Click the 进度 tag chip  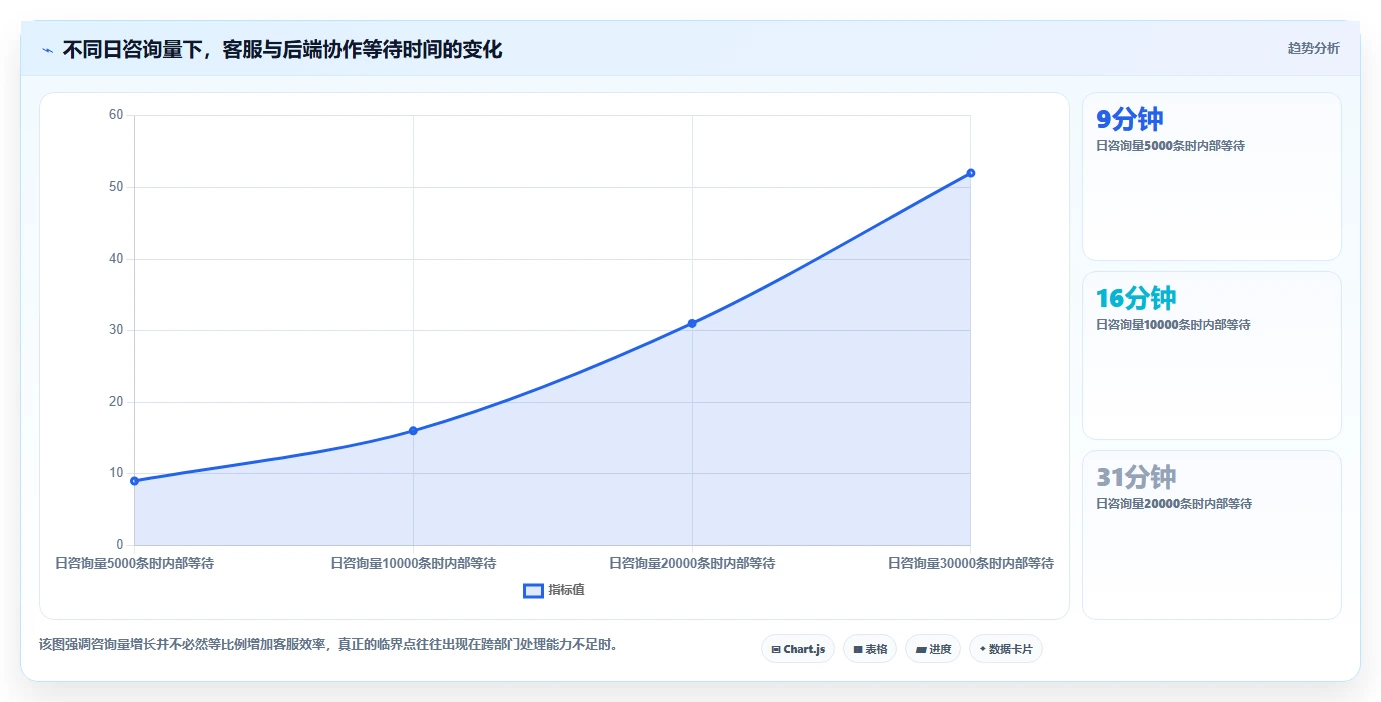tap(933, 649)
